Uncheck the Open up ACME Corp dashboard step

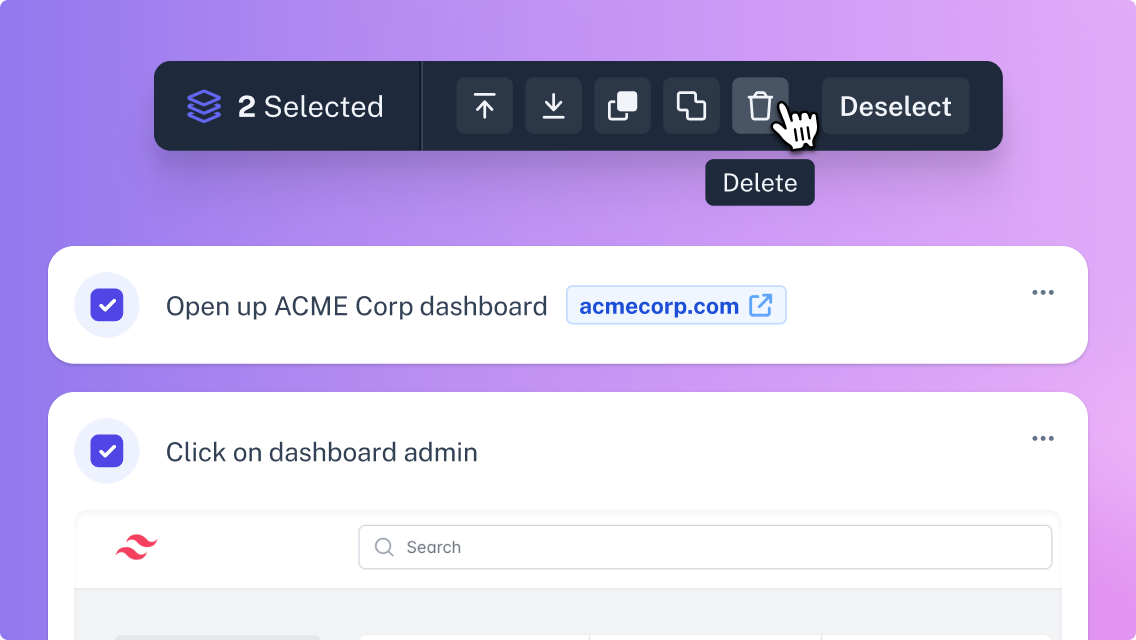(x=106, y=305)
